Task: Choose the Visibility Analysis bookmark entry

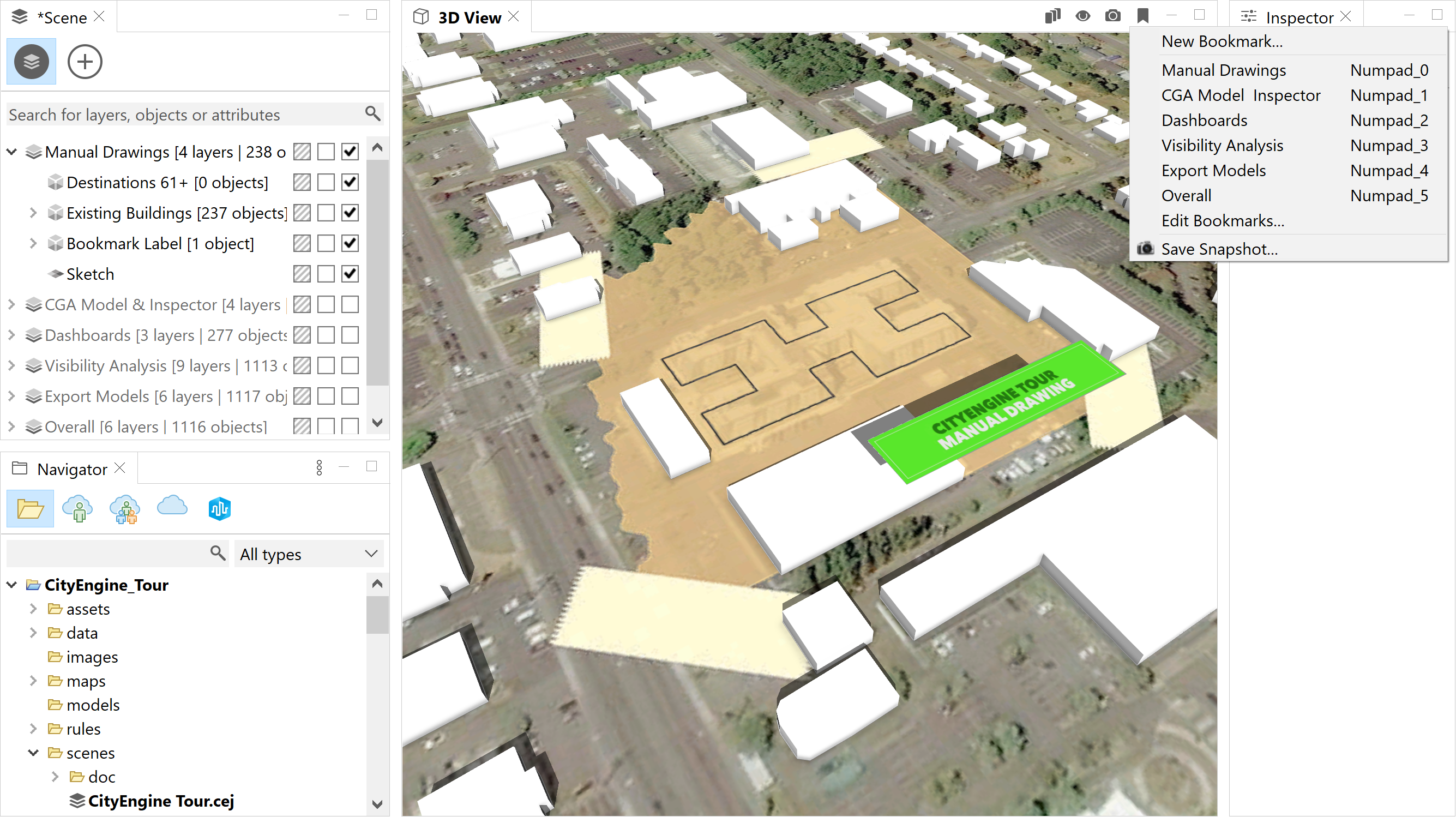Action: (x=1222, y=145)
